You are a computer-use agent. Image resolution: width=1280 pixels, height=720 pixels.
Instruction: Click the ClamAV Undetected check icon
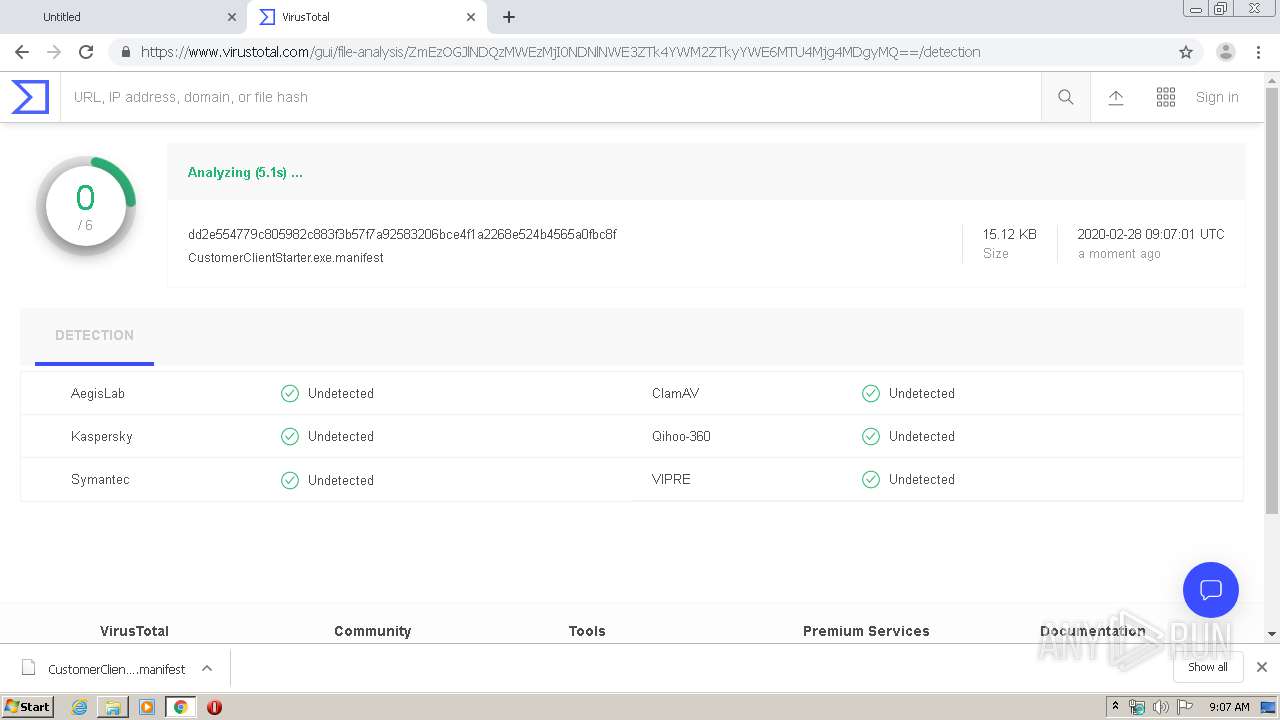tap(871, 393)
